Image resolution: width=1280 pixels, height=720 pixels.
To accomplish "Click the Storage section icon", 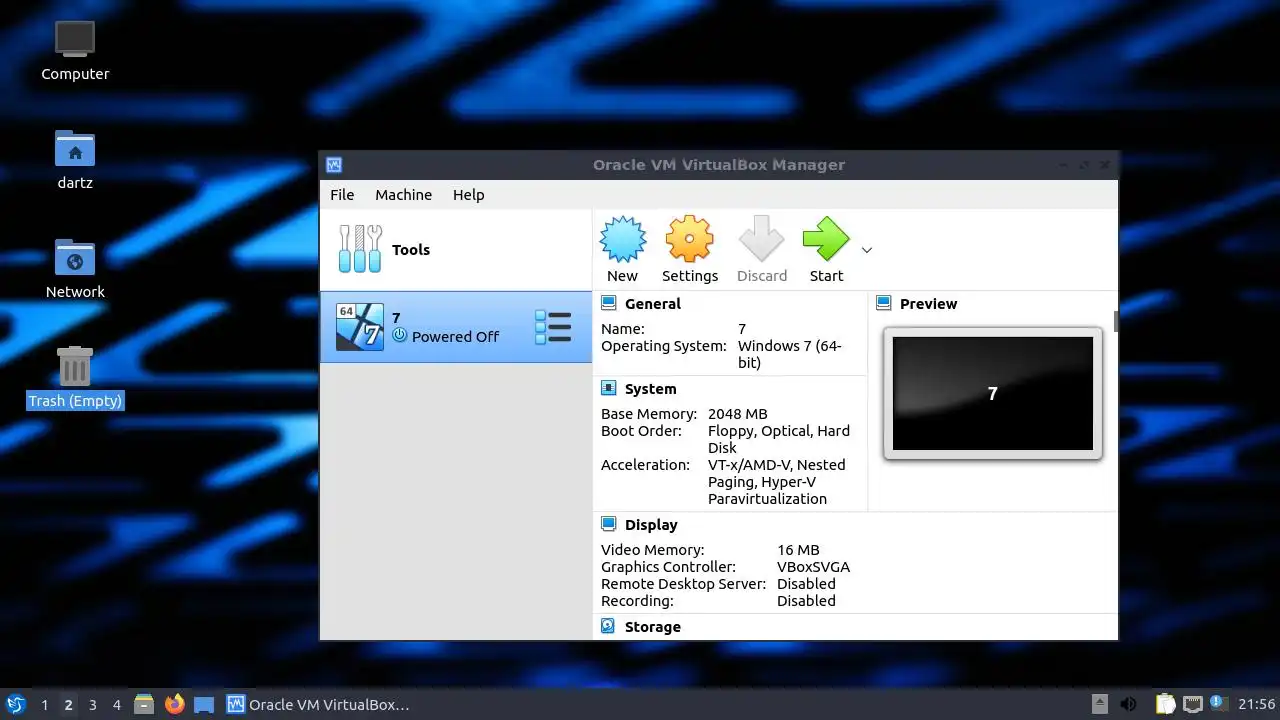I will pos(608,626).
